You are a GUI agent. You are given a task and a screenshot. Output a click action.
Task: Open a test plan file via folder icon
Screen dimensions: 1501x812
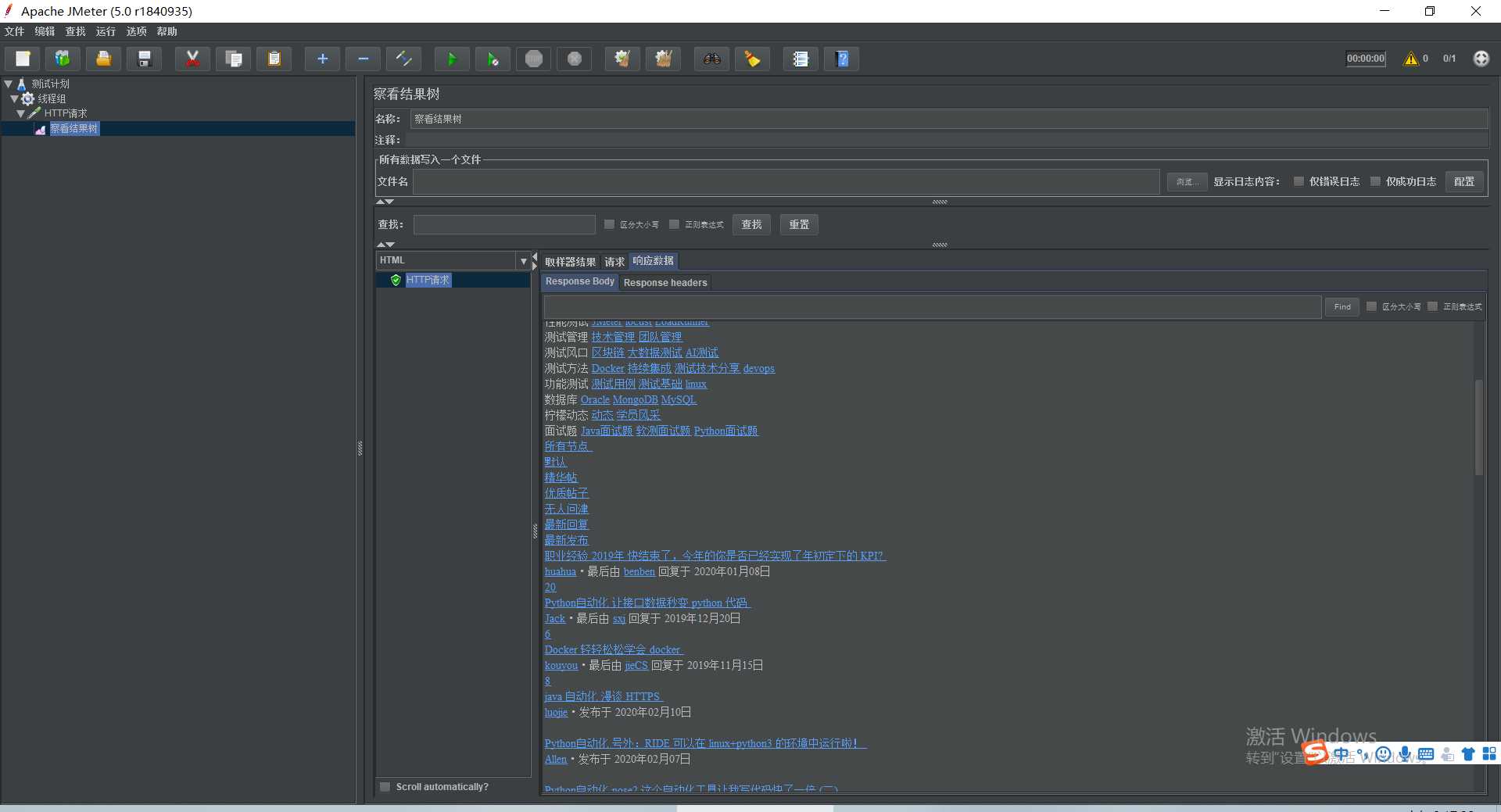[103, 59]
